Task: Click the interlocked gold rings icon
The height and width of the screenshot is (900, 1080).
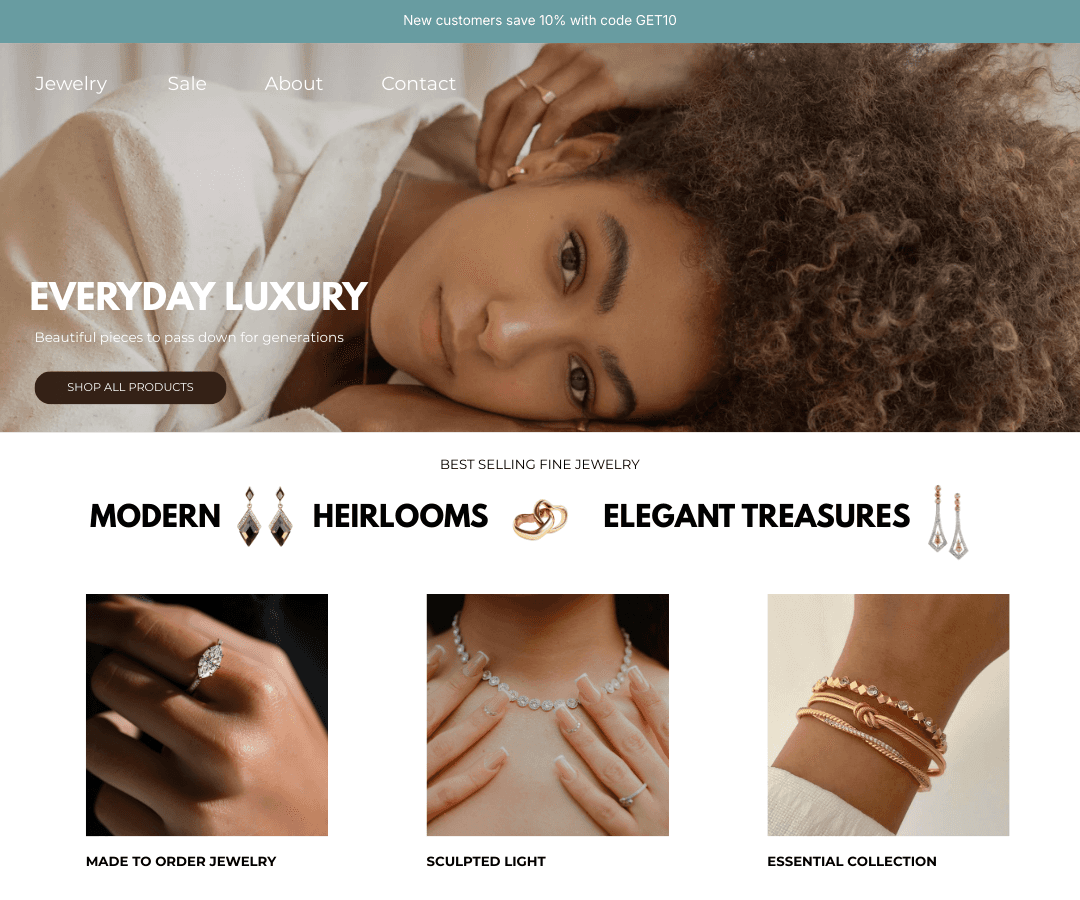Action: pyautogui.click(x=541, y=519)
